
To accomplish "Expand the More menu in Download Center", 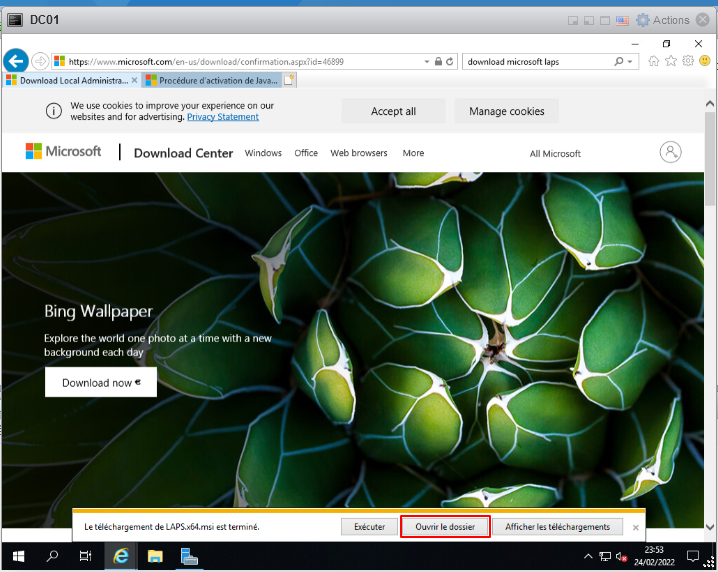I will click(x=413, y=153).
